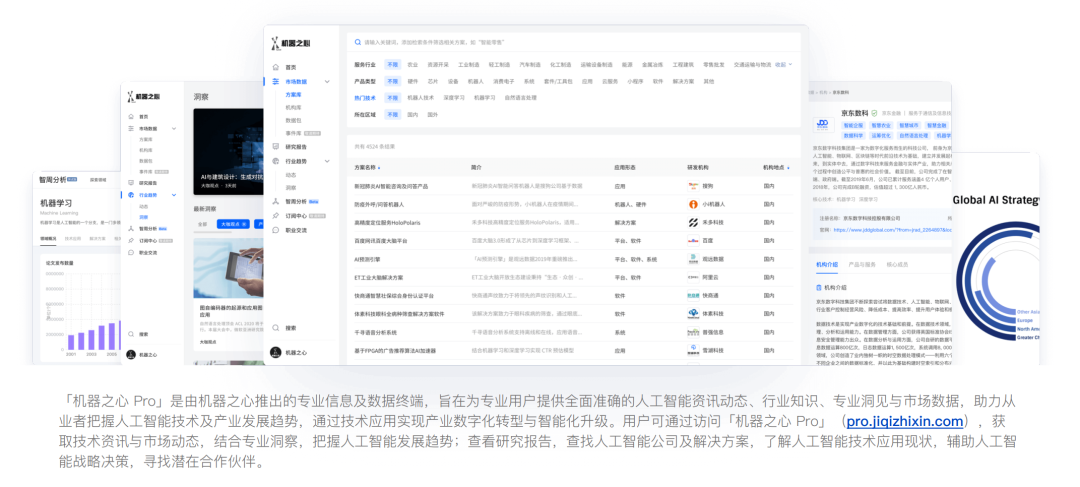Switch to 技术应用 tab in 智周分析 window
1080x487 pixels.
coord(72,238)
